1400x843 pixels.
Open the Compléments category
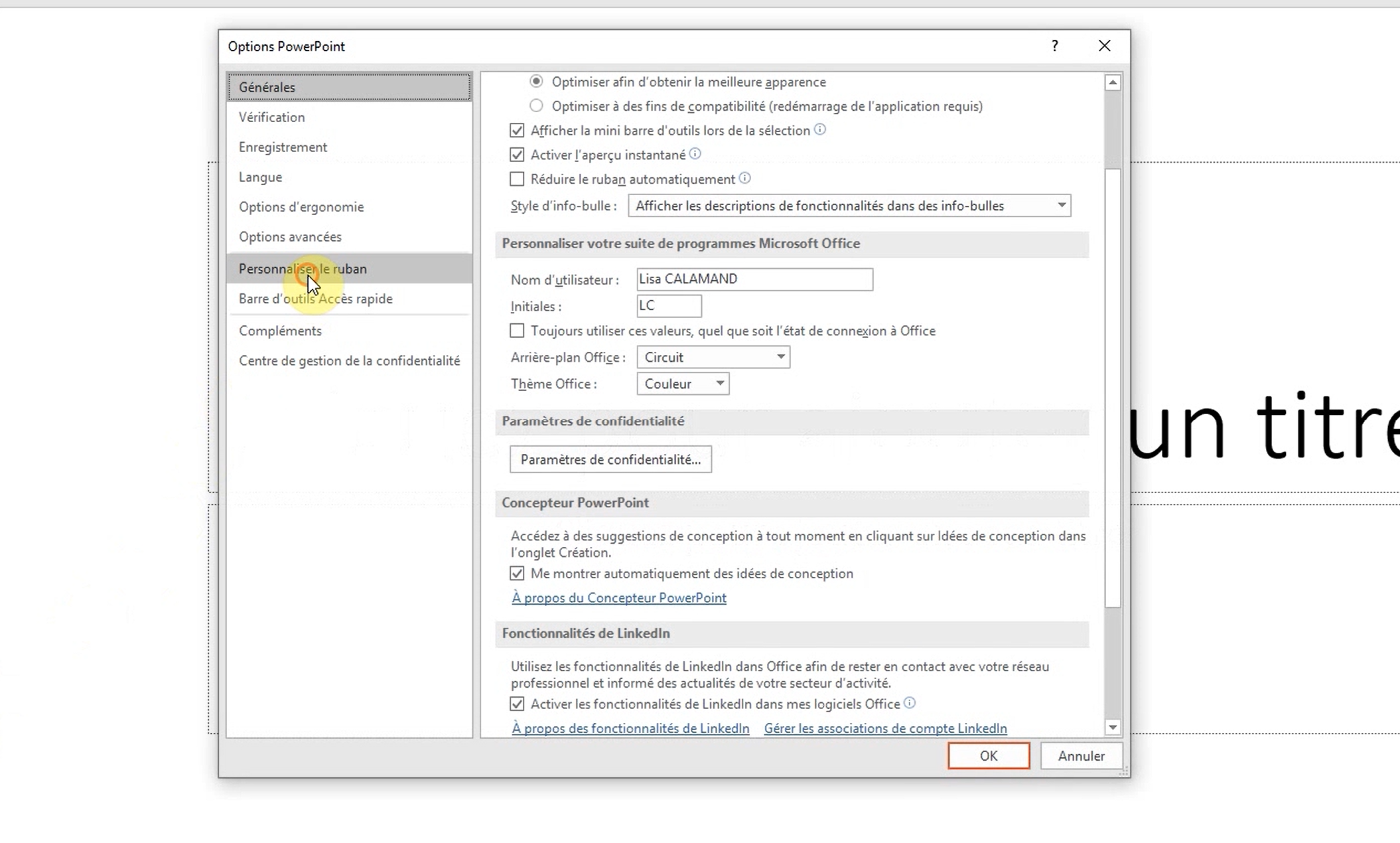point(349,331)
